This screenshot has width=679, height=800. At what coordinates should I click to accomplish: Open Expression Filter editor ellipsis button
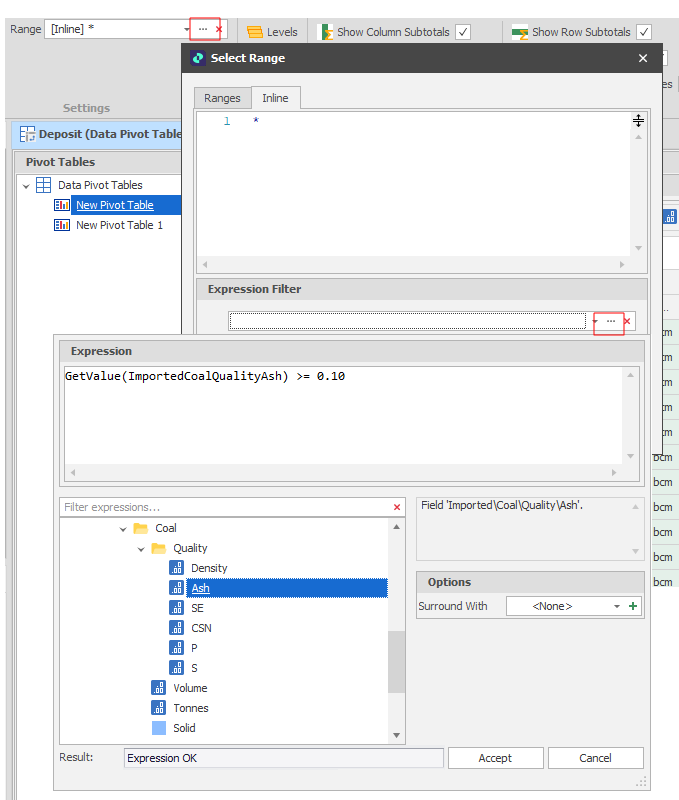(x=609, y=321)
